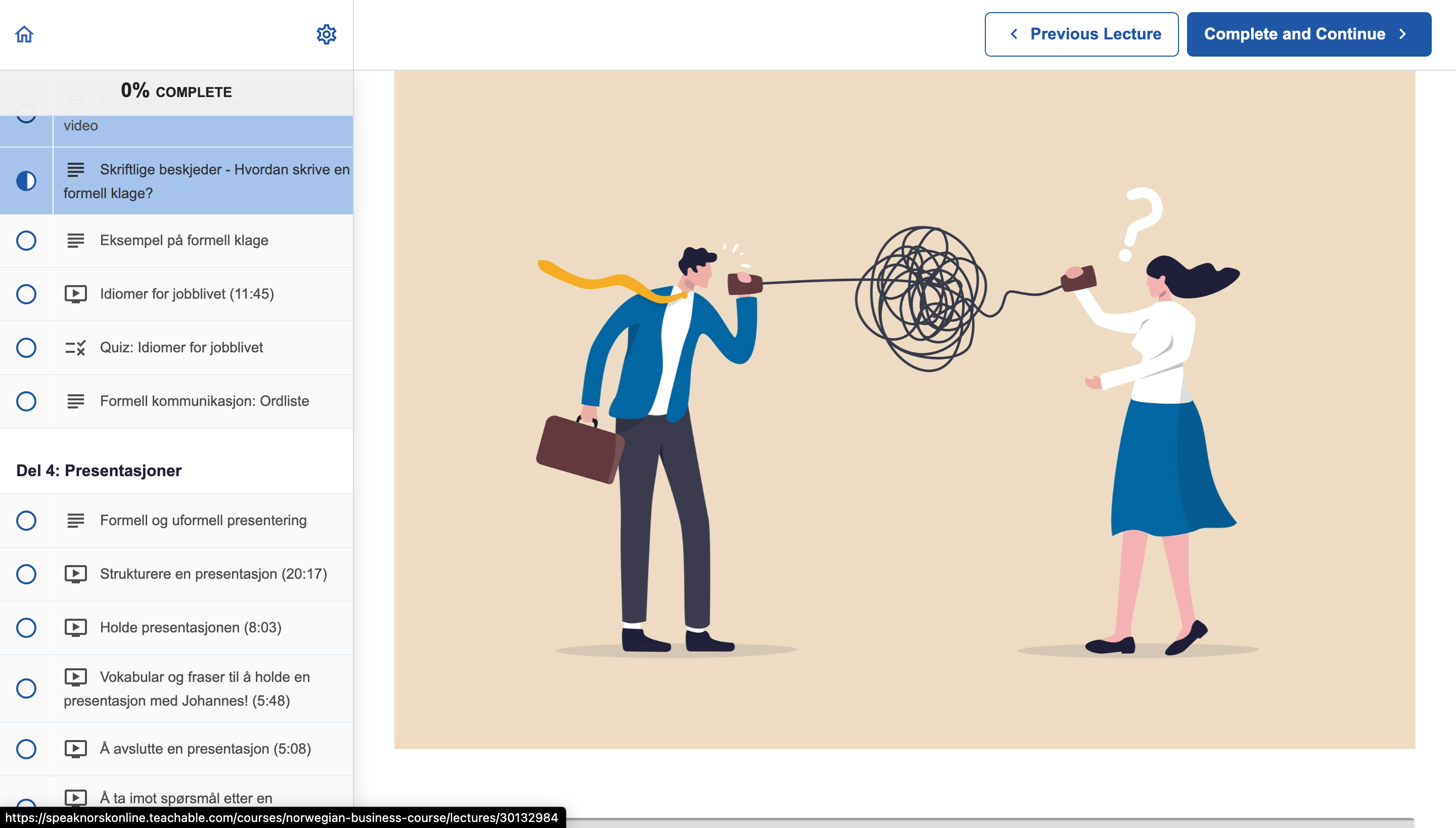Click Del 4: Presentasjoner section heading
Image resolution: width=1456 pixels, height=828 pixels.
pos(99,470)
